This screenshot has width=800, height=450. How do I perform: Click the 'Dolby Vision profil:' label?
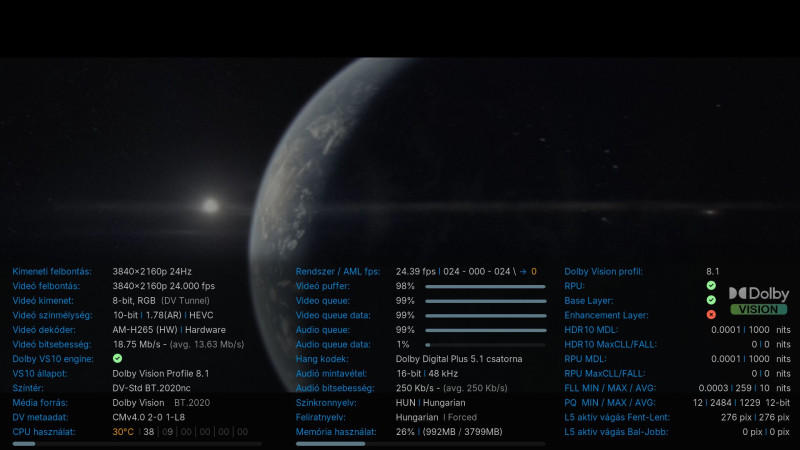604,271
